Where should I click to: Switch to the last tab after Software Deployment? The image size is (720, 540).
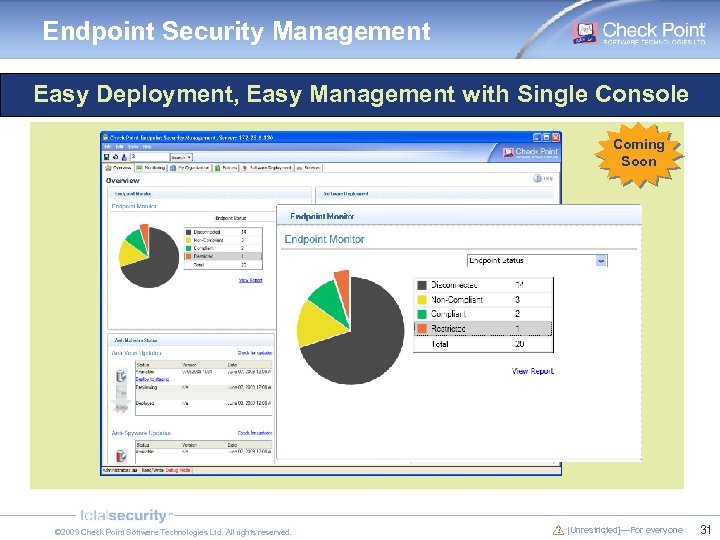tap(308, 168)
